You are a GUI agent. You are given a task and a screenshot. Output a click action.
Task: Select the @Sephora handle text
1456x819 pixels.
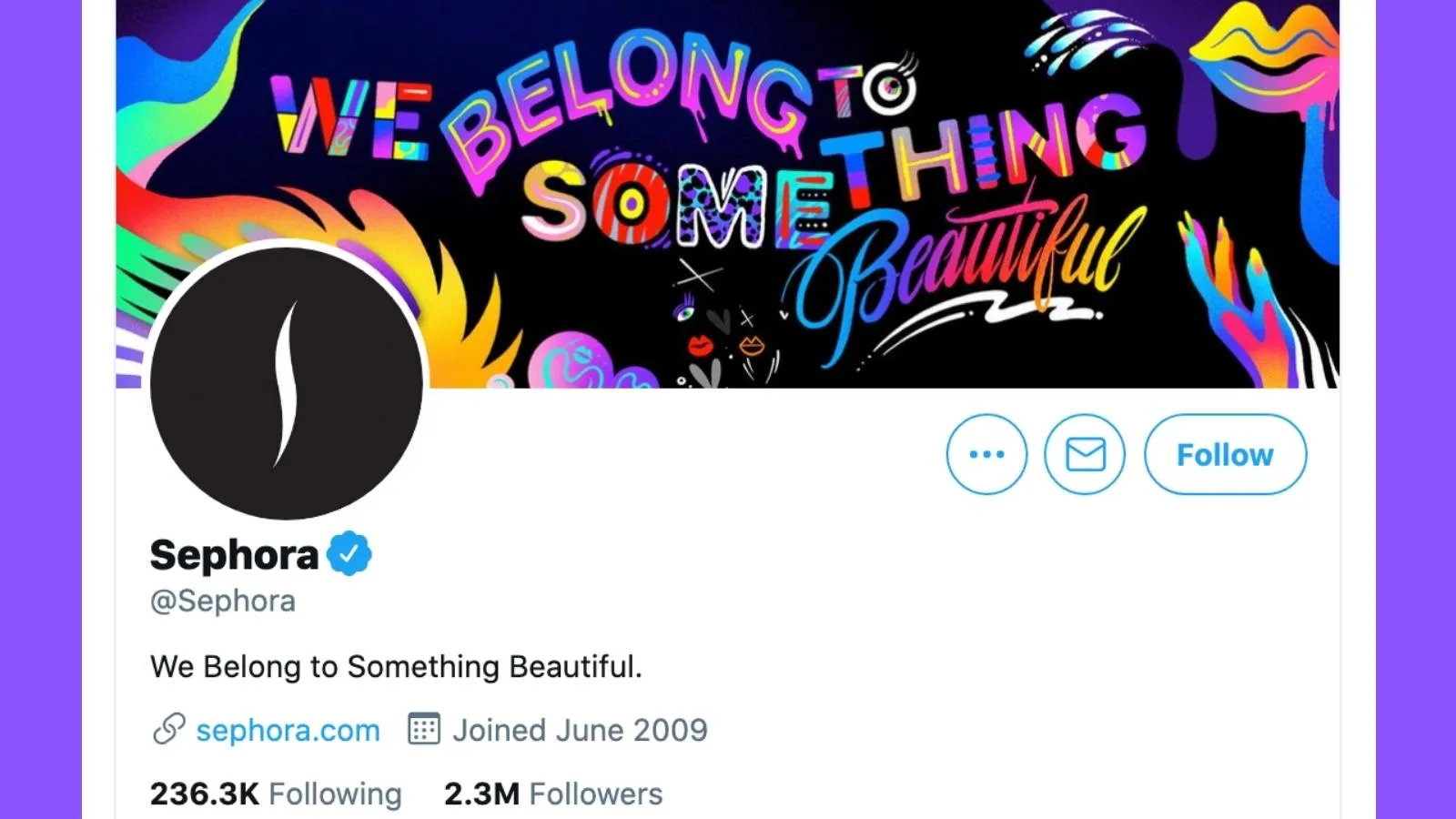223,601
